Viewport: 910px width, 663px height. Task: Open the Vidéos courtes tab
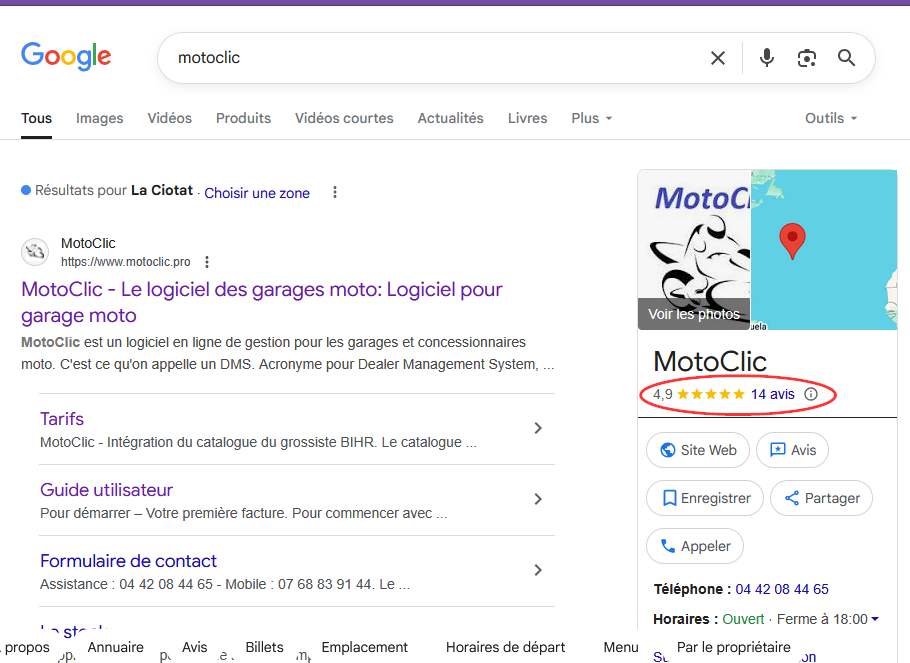[344, 118]
